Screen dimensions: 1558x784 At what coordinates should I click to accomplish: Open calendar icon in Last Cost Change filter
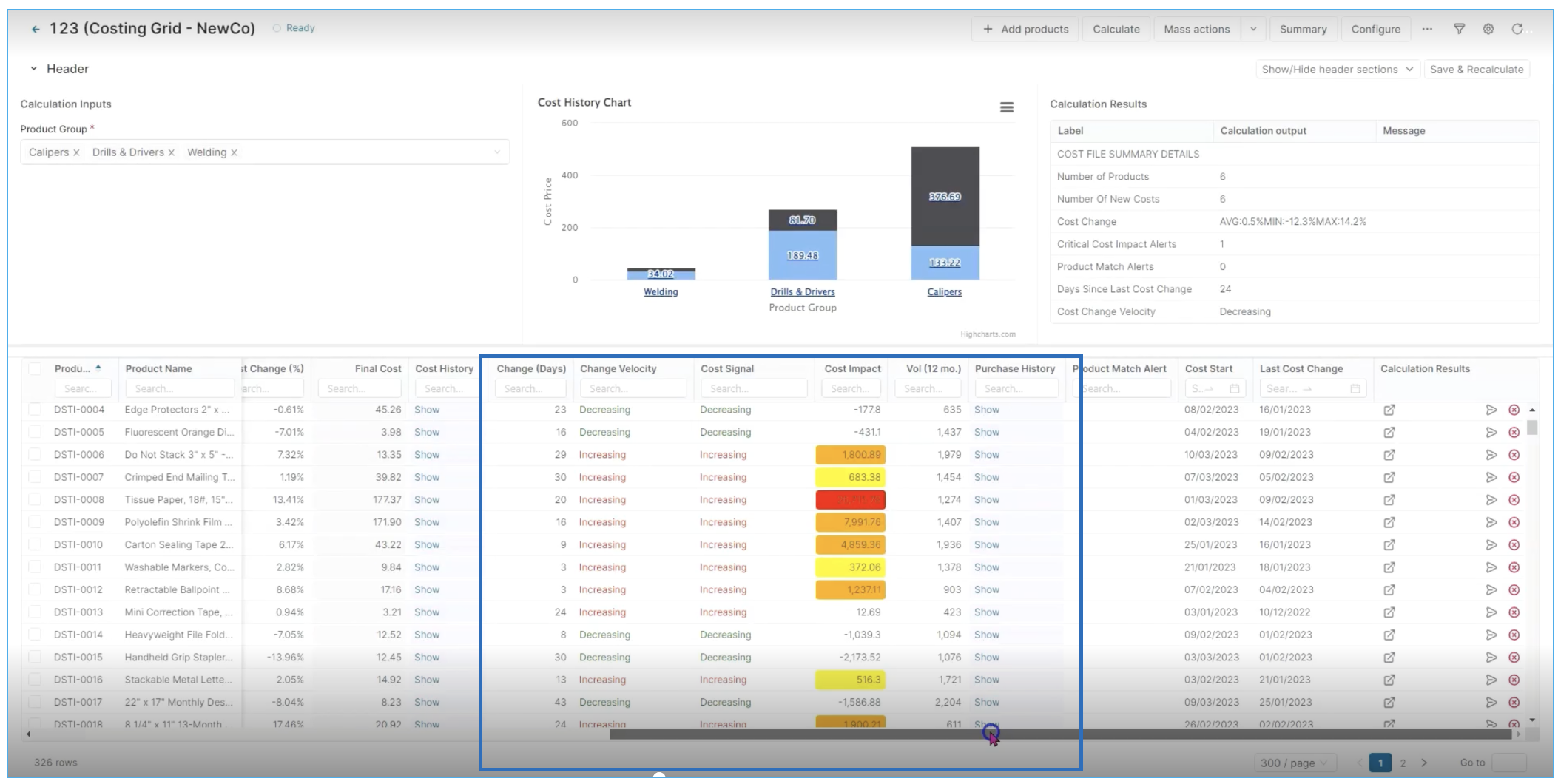tap(1355, 388)
